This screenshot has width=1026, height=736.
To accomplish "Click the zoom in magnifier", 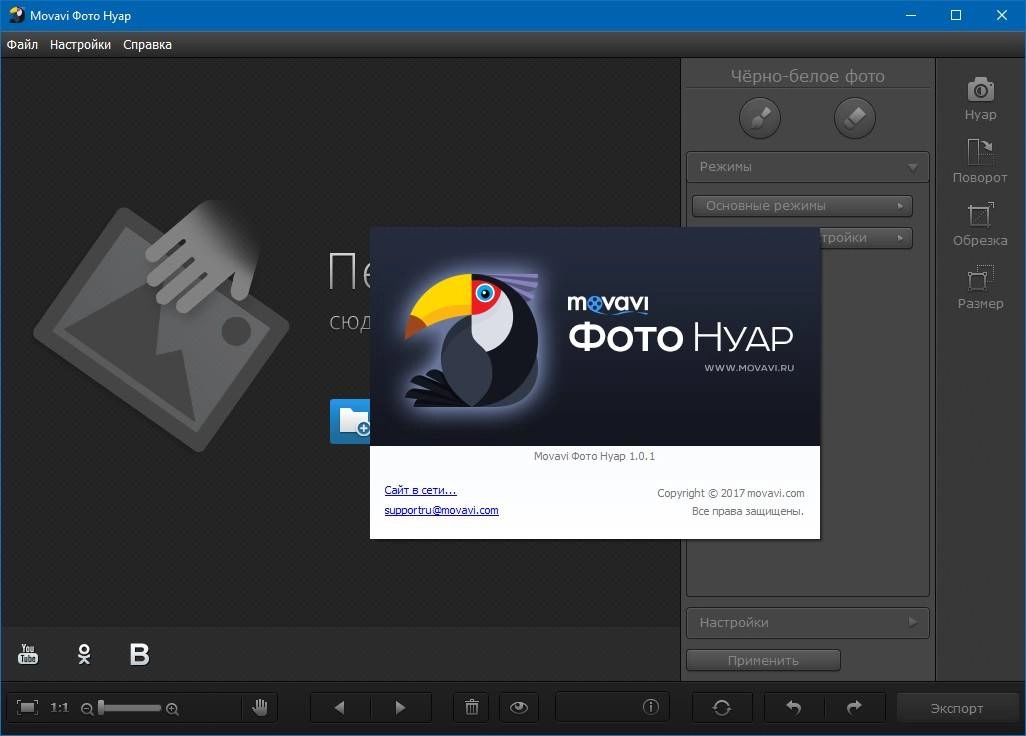I will click(x=172, y=709).
